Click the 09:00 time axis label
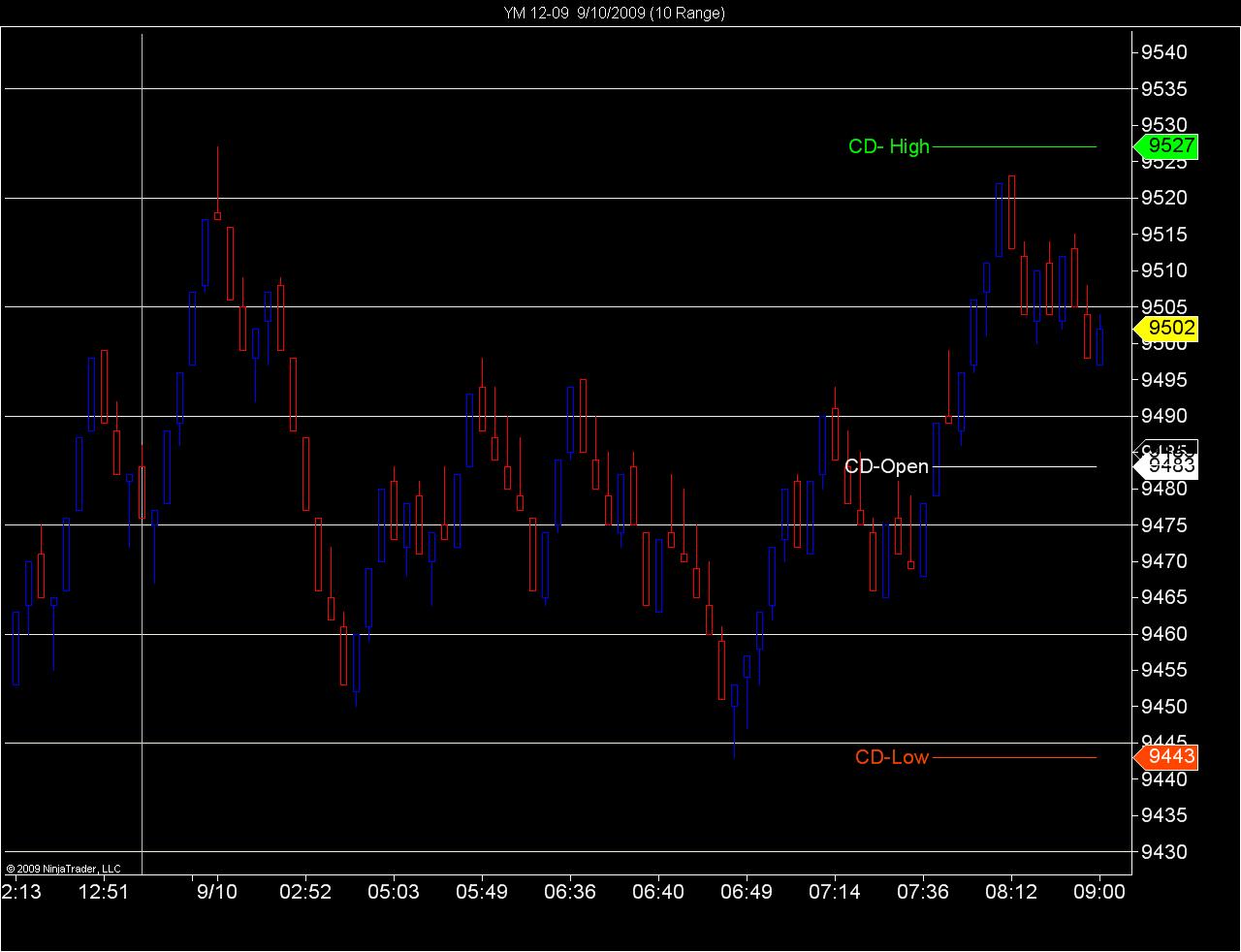Image resolution: width=1241 pixels, height=952 pixels. 1099,892
